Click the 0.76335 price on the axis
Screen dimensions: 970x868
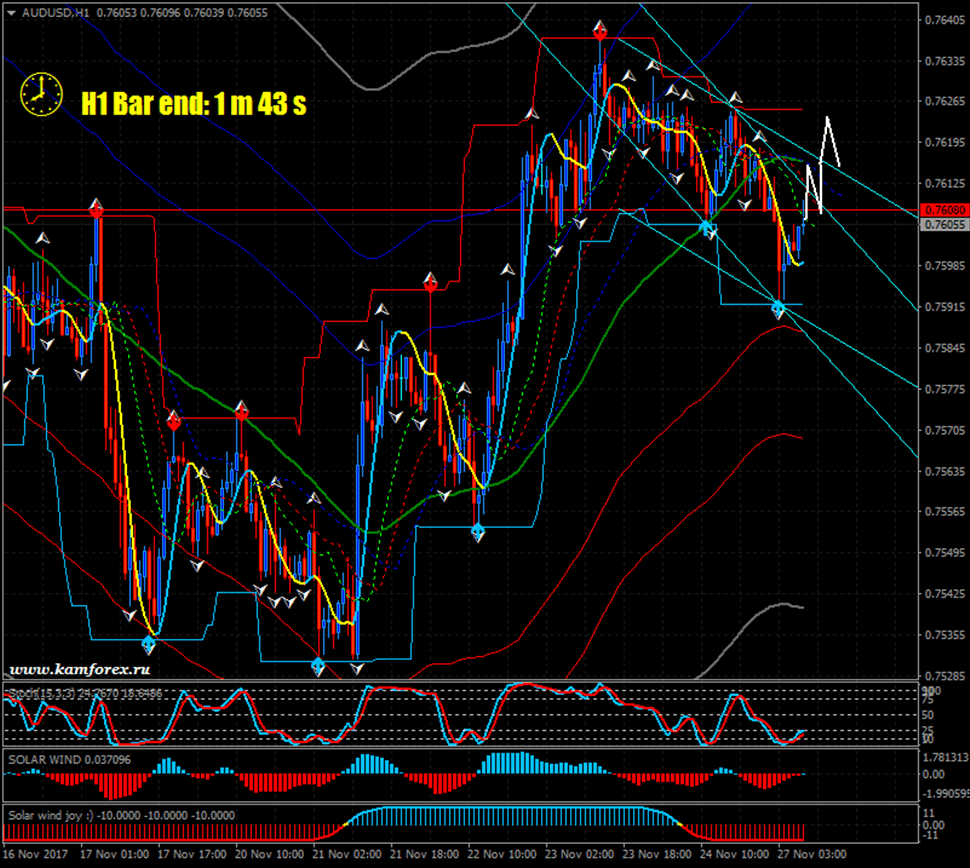click(945, 61)
